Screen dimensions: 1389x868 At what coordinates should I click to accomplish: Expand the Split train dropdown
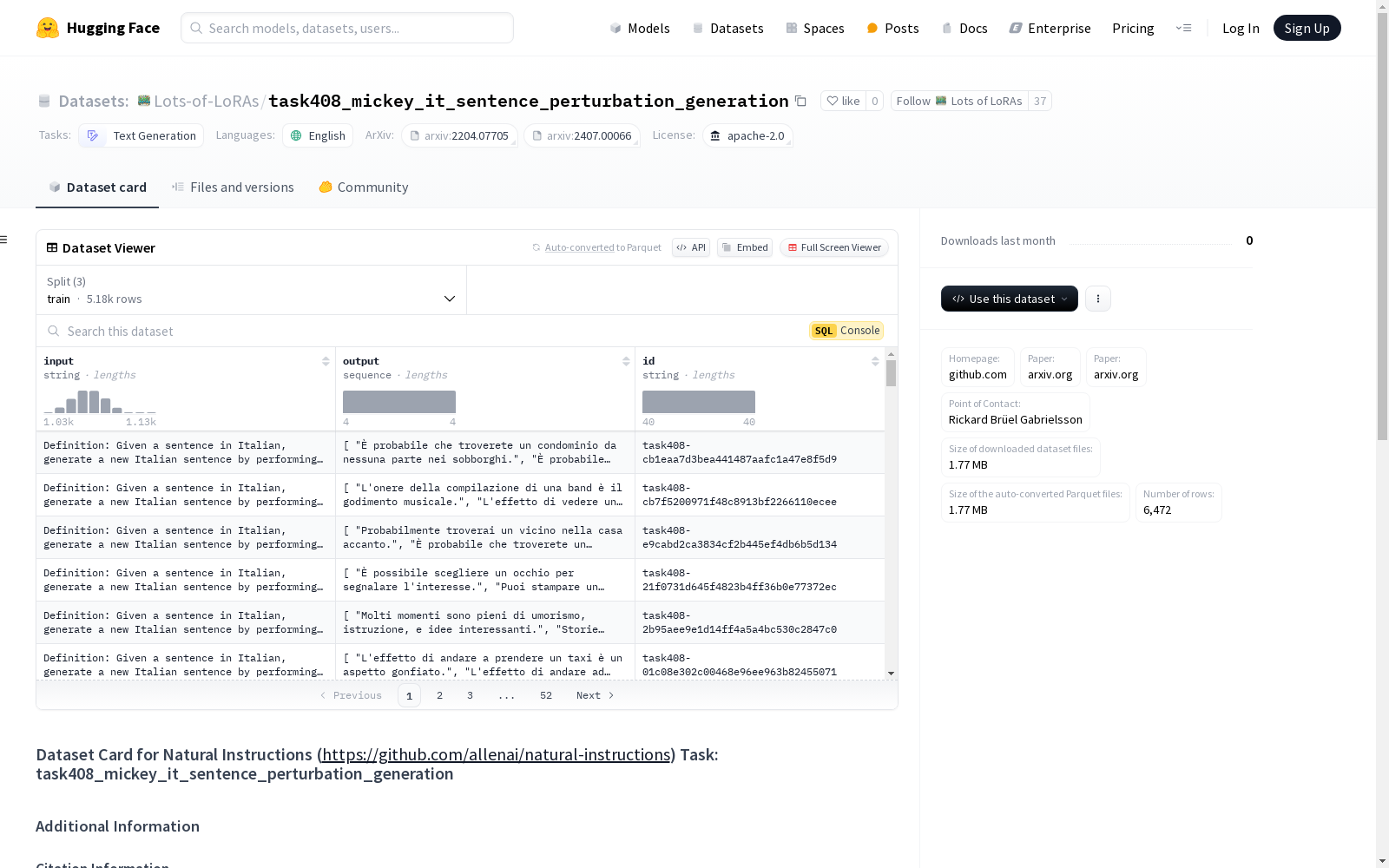pyautogui.click(x=251, y=290)
